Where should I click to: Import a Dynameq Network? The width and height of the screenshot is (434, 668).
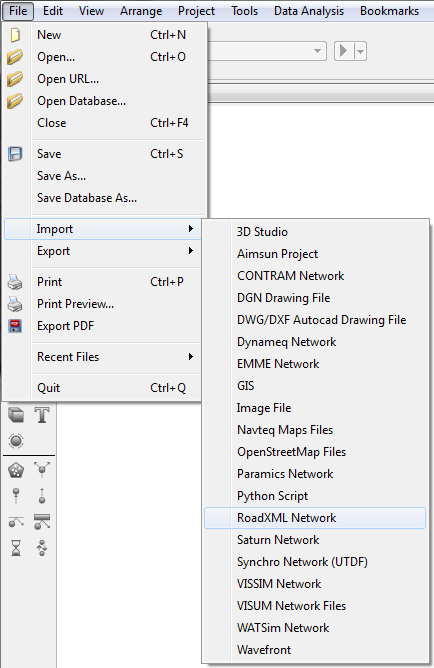pos(315,342)
